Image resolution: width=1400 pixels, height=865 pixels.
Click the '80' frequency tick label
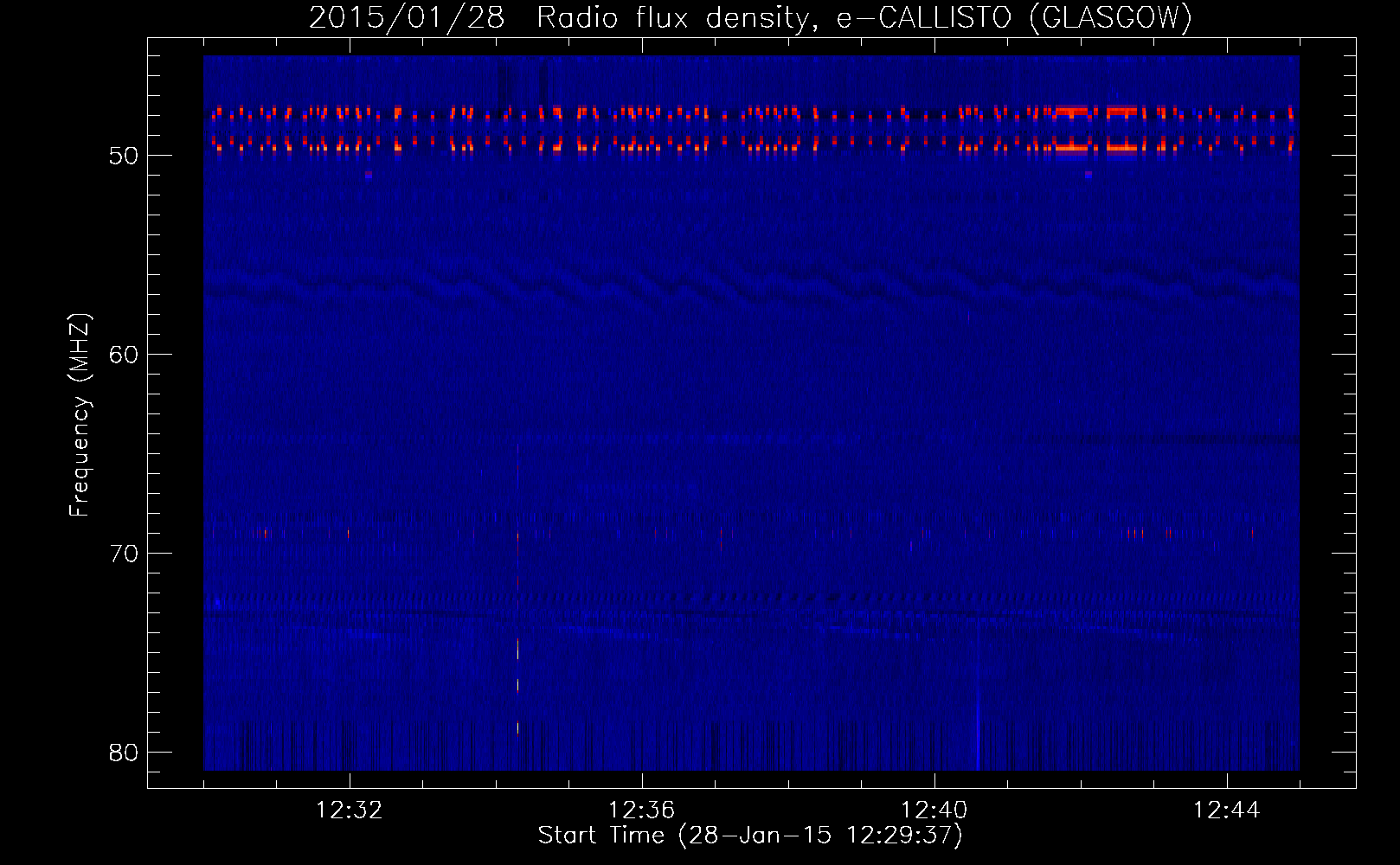pos(124,753)
